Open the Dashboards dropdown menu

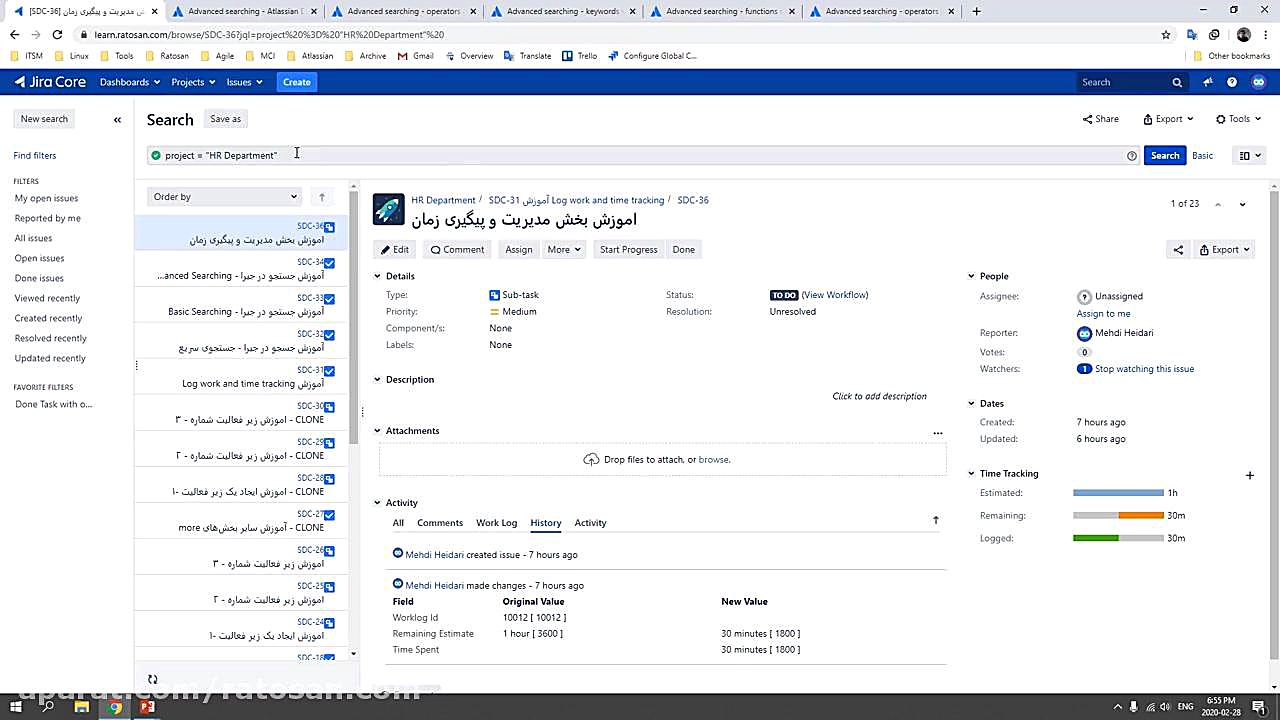(130, 82)
